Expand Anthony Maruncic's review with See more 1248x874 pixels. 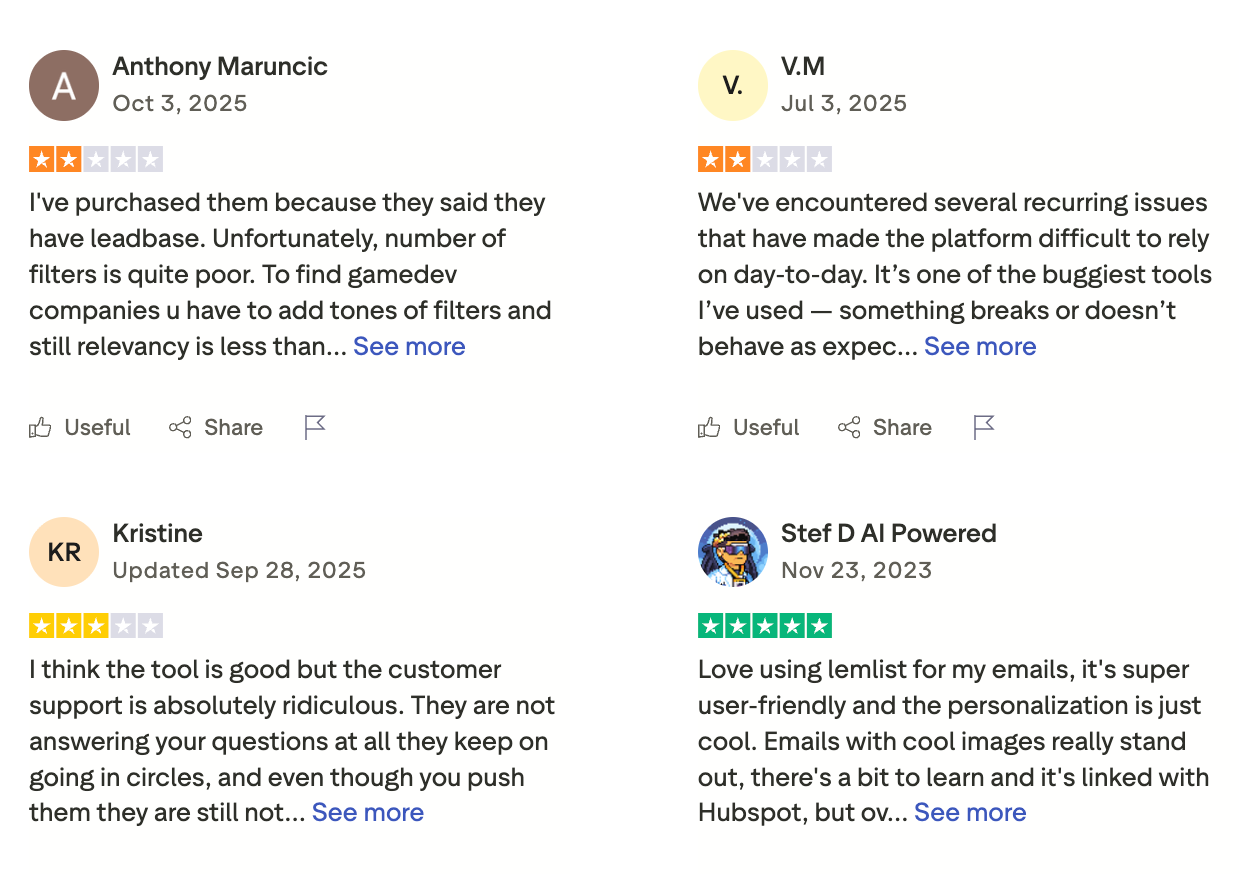[x=409, y=346]
